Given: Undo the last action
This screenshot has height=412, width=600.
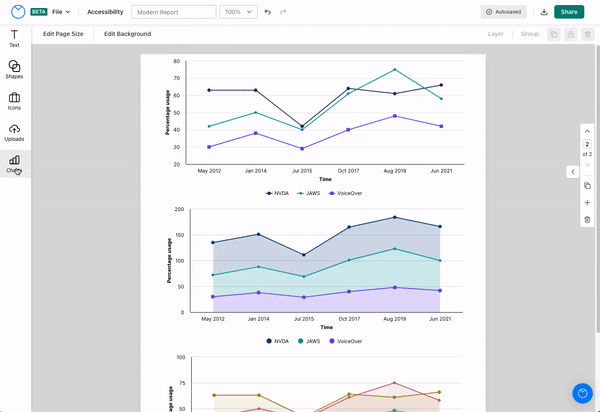Looking at the screenshot, I should click(x=268, y=12).
